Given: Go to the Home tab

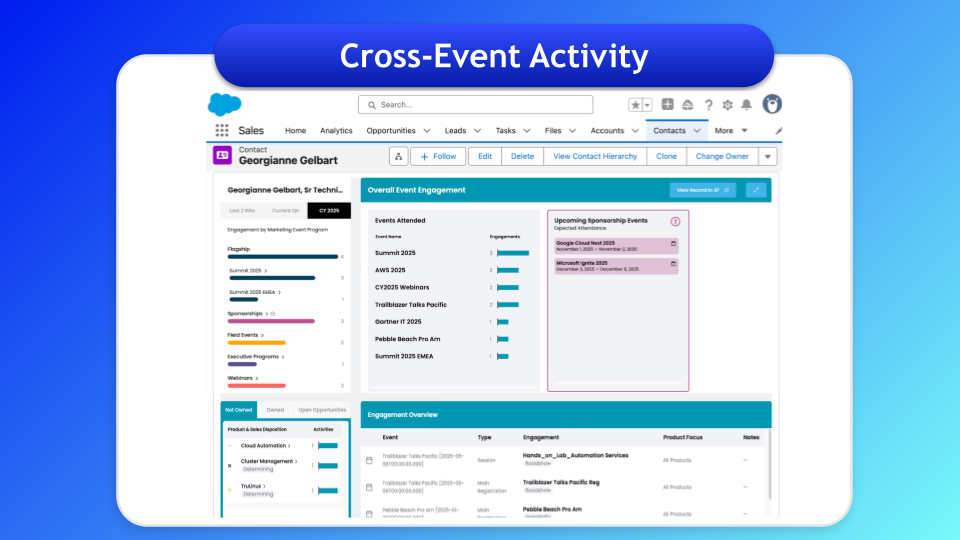Looking at the screenshot, I should tap(295, 130).
